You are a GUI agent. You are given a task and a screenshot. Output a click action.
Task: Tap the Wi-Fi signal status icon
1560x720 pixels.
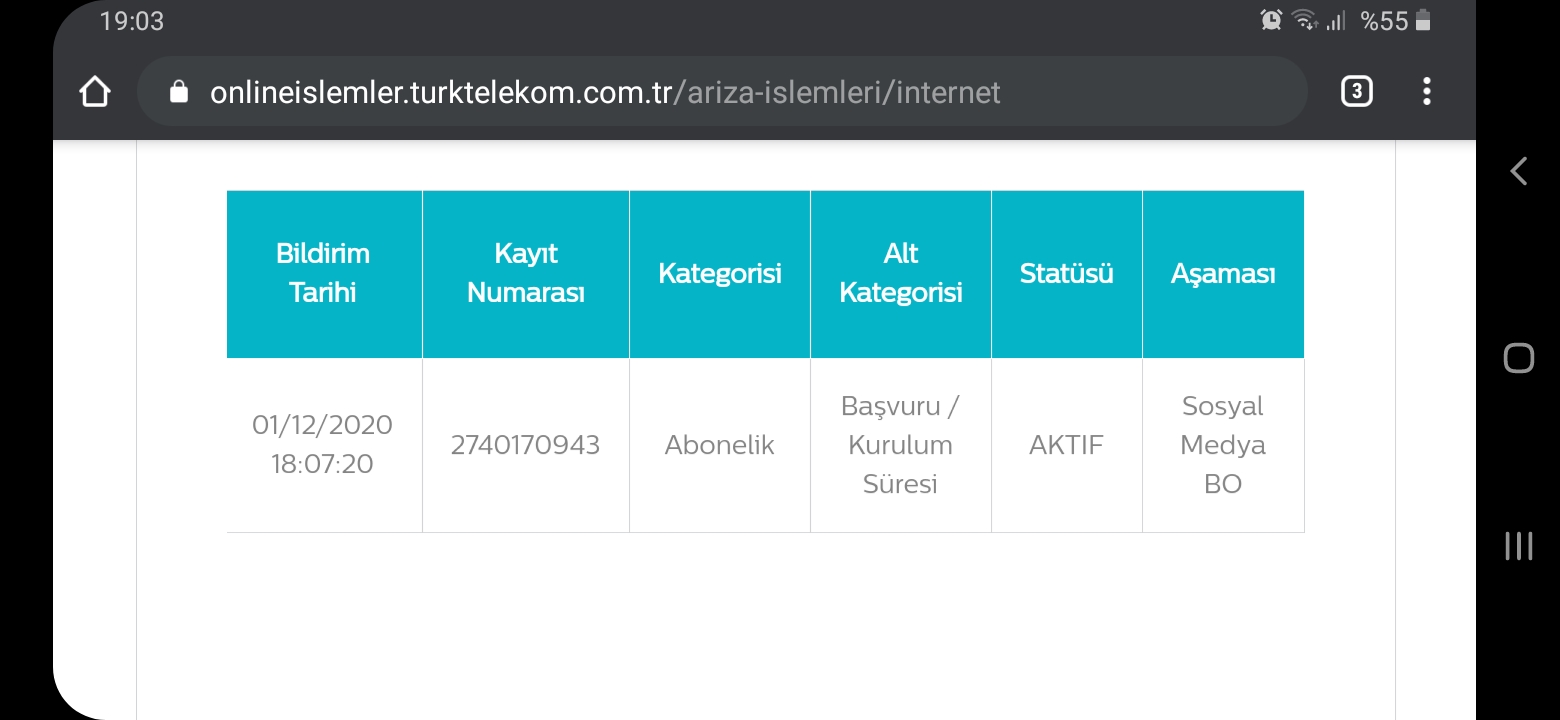click(x=1304, y=20)
